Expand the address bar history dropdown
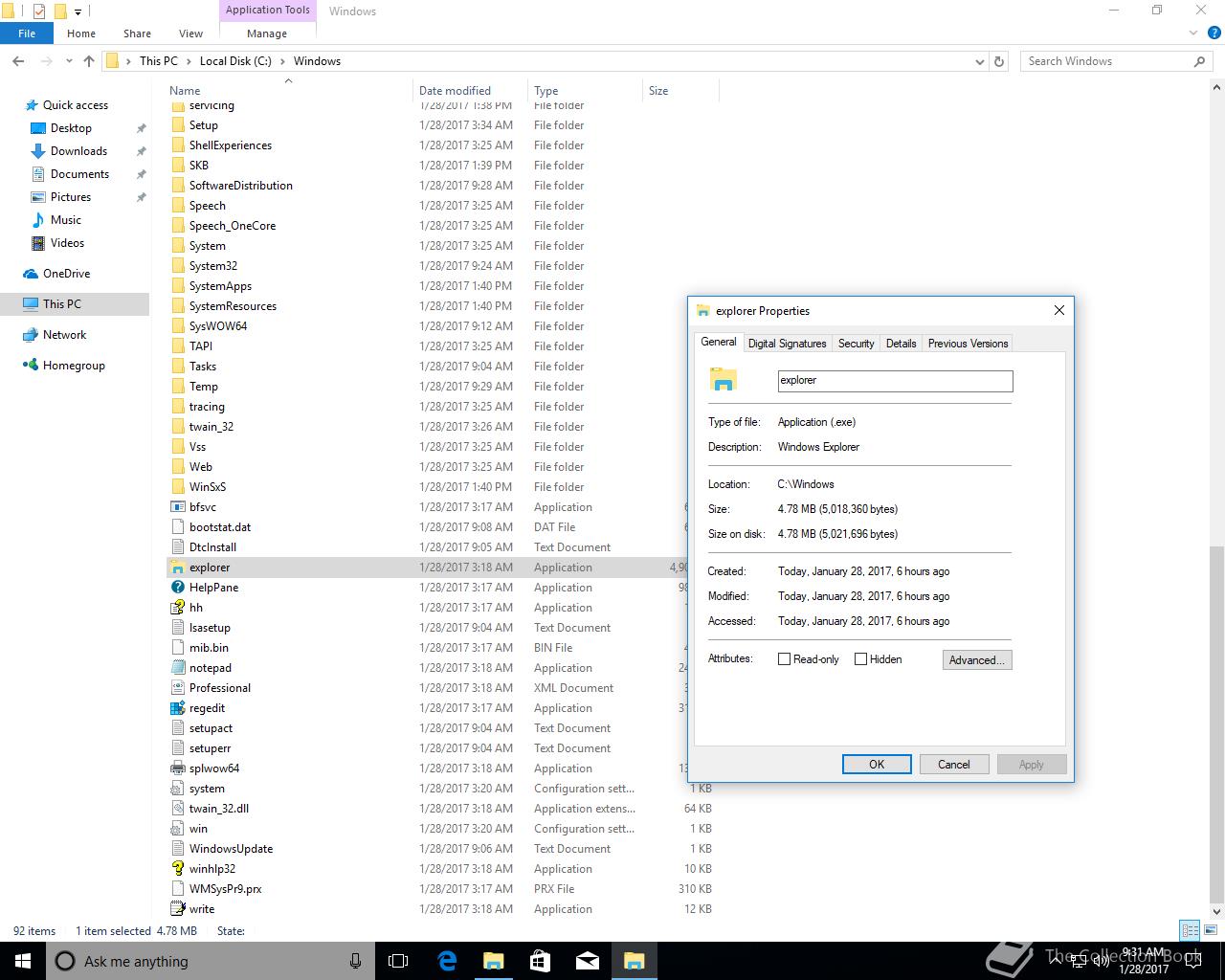 tap(980, 61)
